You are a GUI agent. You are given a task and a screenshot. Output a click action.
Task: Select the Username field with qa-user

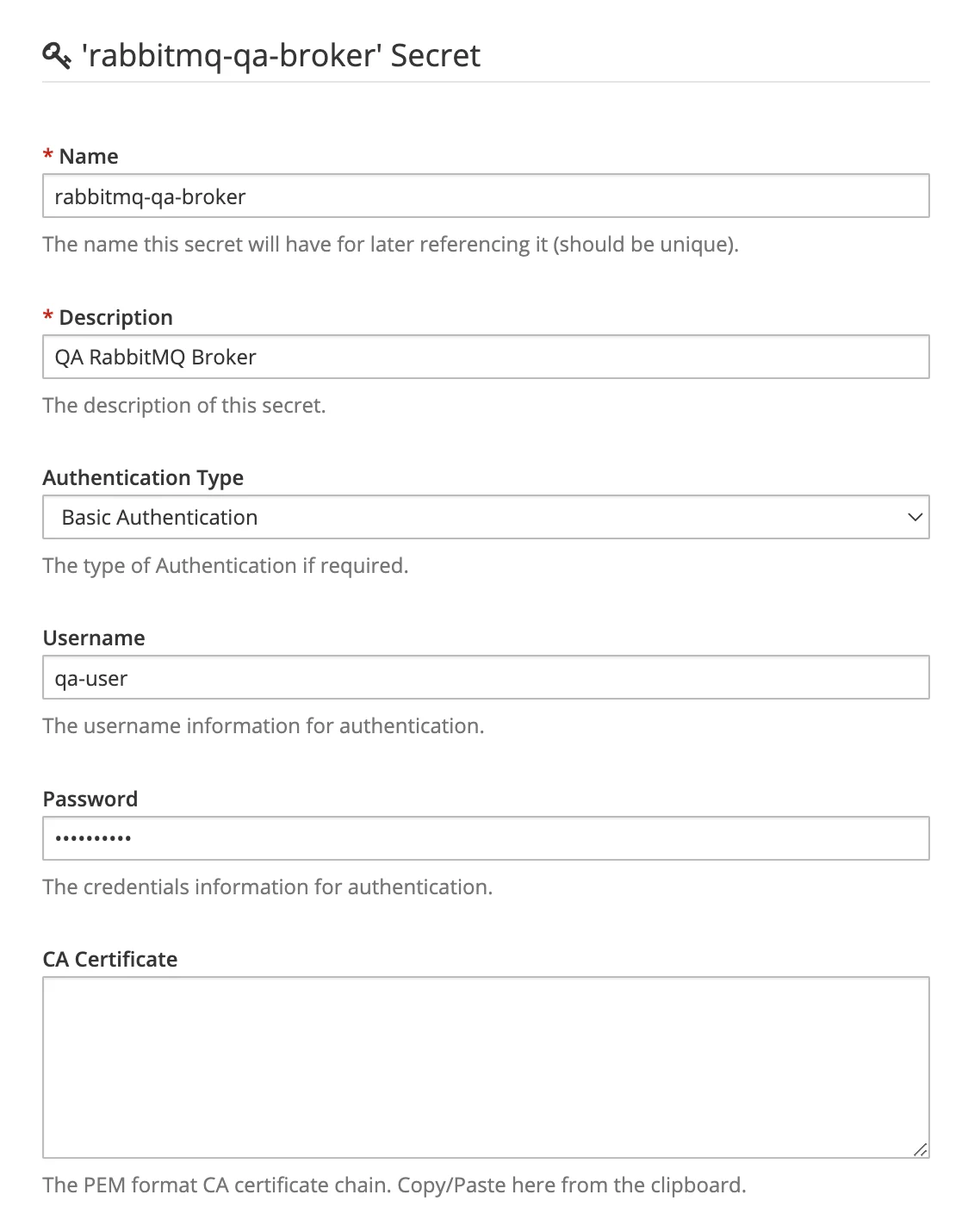point(485,678)
